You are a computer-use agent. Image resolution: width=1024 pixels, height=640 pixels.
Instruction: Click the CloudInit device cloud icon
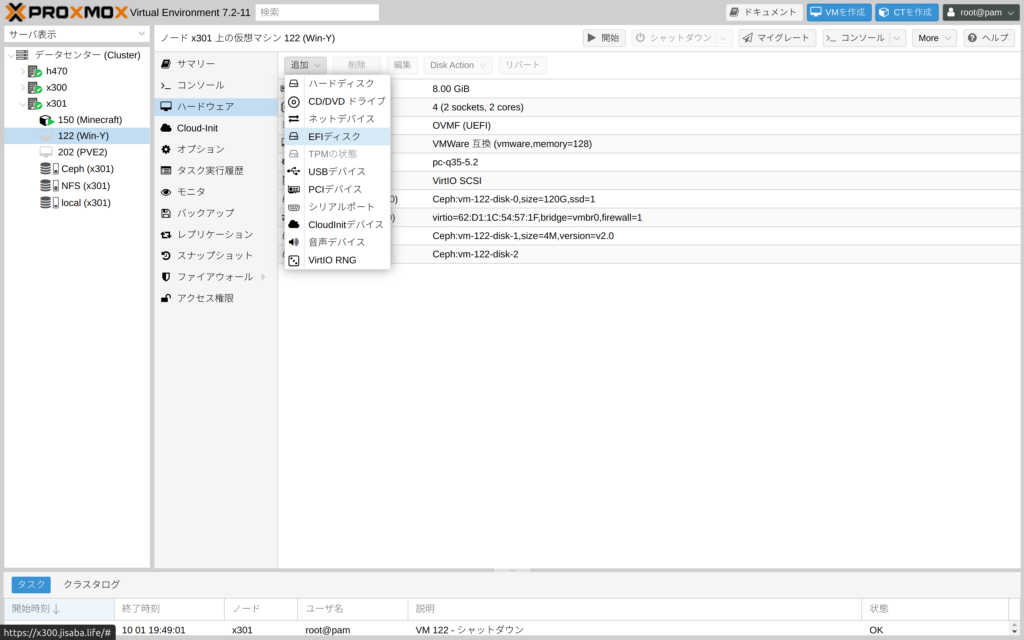point(294,225)
